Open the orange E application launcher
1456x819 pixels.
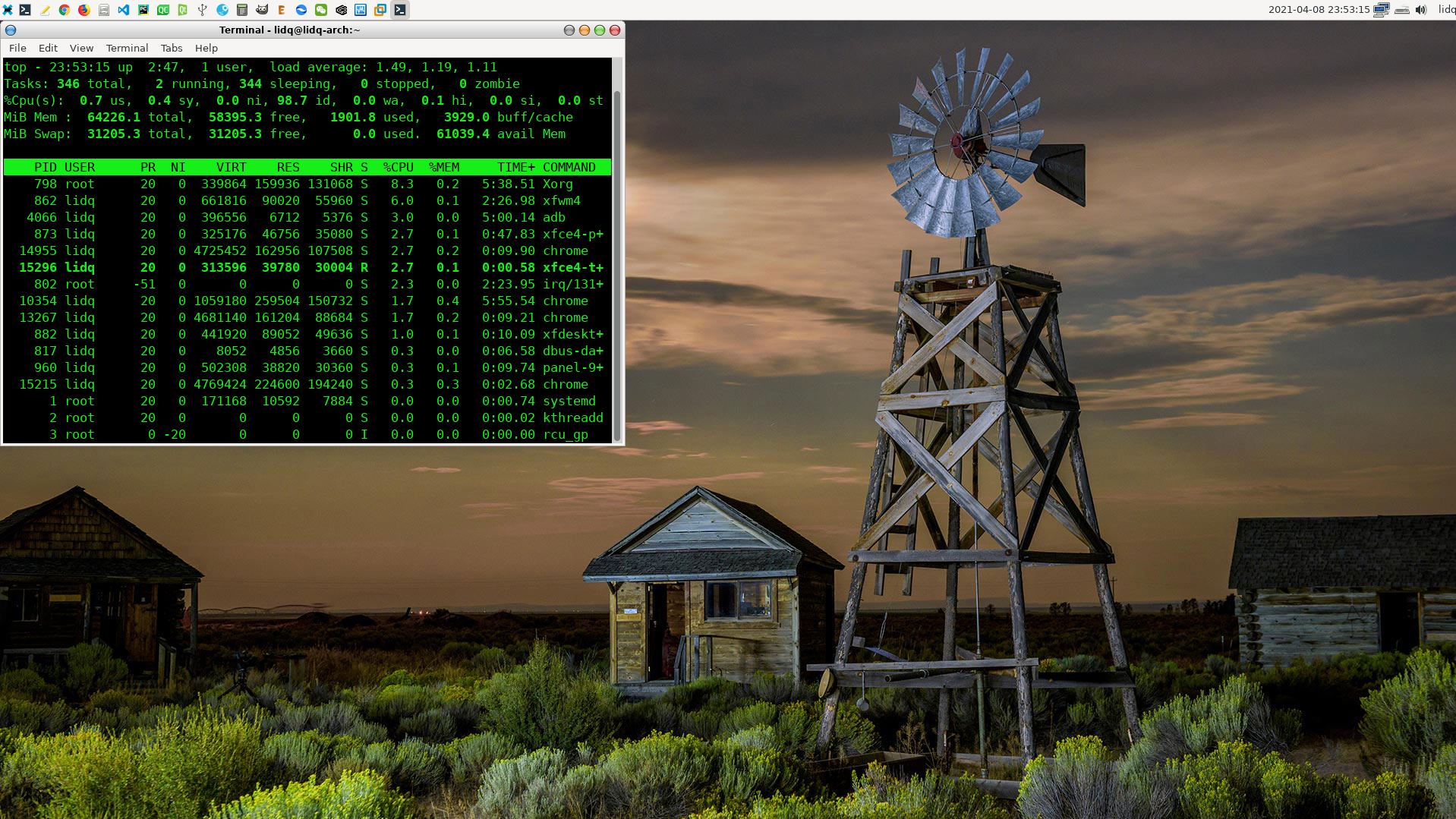click(282, 10)
